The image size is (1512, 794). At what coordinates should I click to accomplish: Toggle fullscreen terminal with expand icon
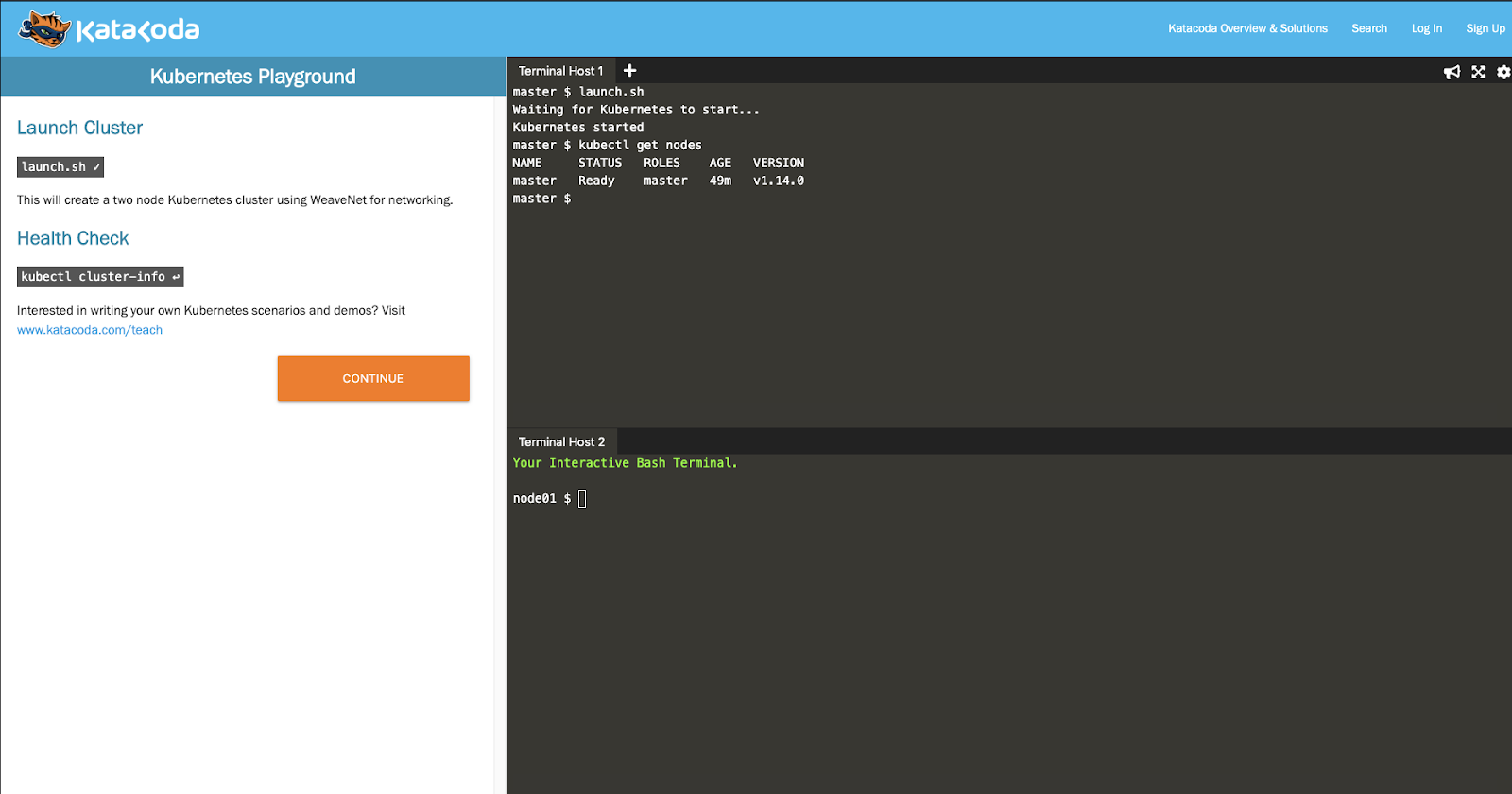(1479, 72)
